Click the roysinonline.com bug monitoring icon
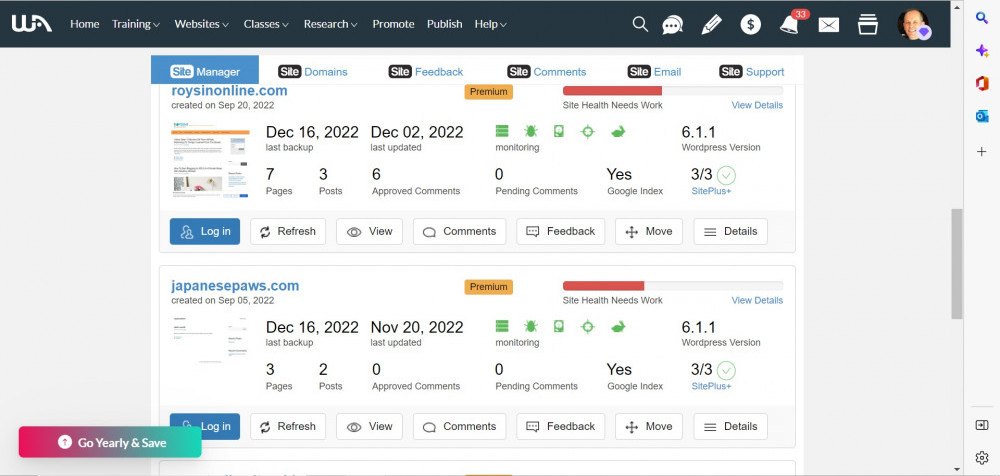Image resolution: width=1000 pixels, height=476 pixels. [531, 131]
